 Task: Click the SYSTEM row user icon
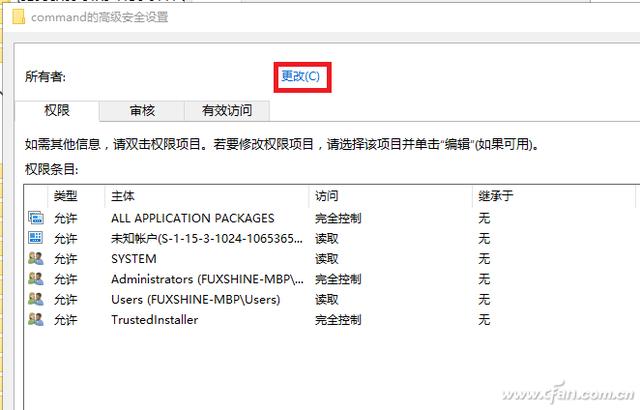pos(36,258)
